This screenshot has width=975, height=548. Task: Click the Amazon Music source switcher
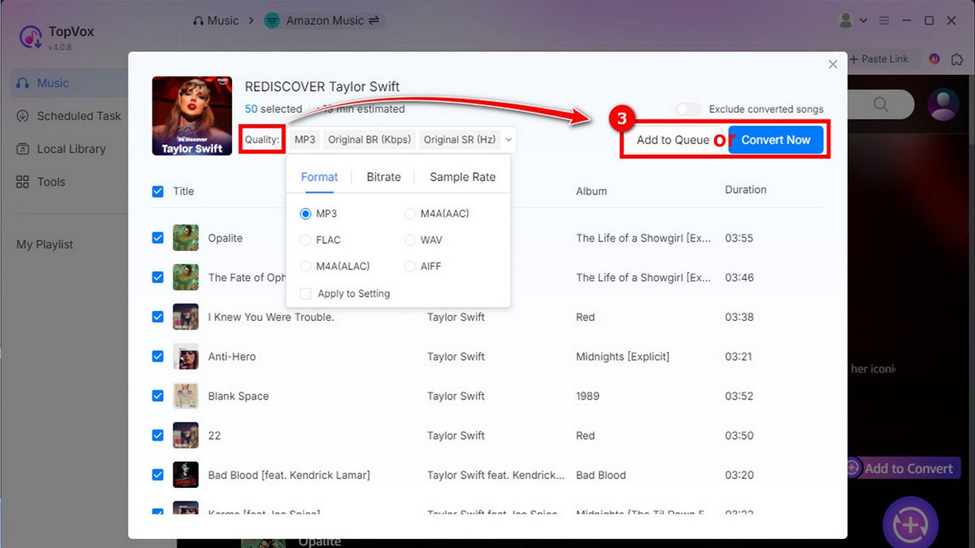click(322, 20)
